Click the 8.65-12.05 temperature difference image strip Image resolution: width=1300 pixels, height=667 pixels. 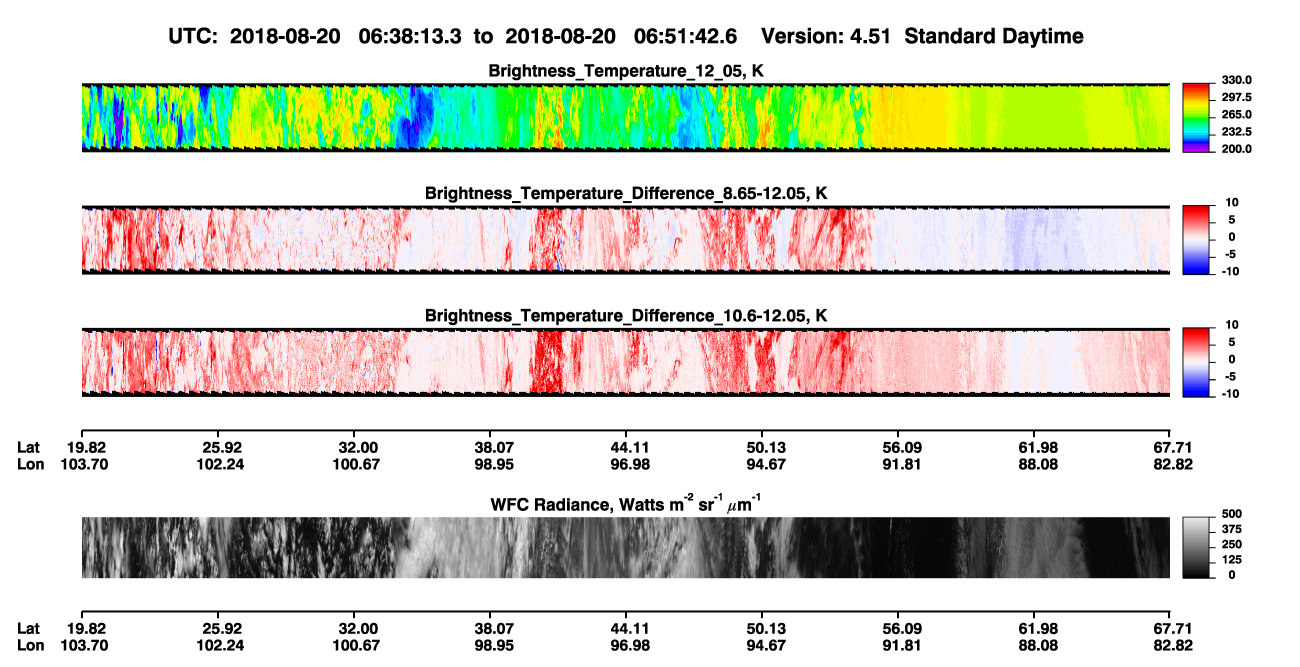point(625,239)
